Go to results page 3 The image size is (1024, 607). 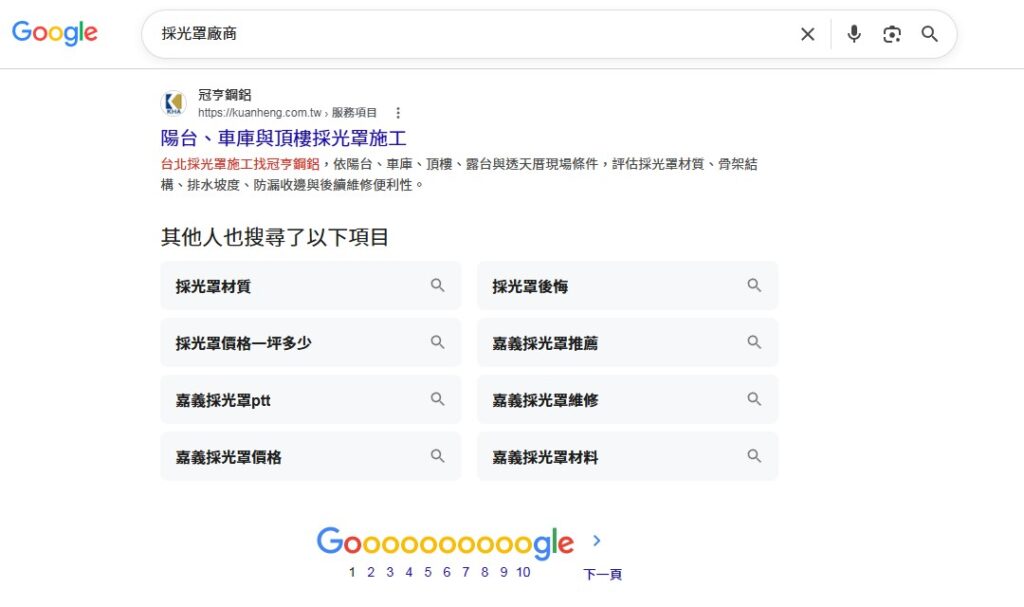click(x=390, y=572)
